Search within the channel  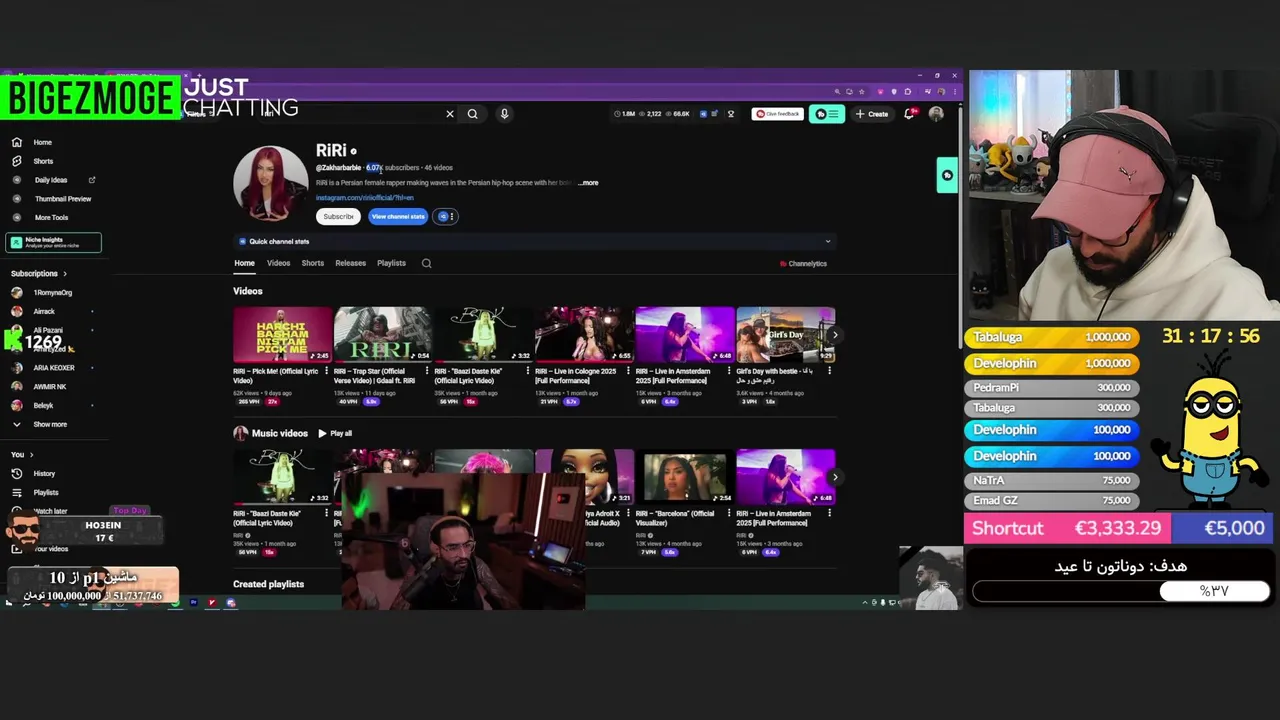(426, 263)
